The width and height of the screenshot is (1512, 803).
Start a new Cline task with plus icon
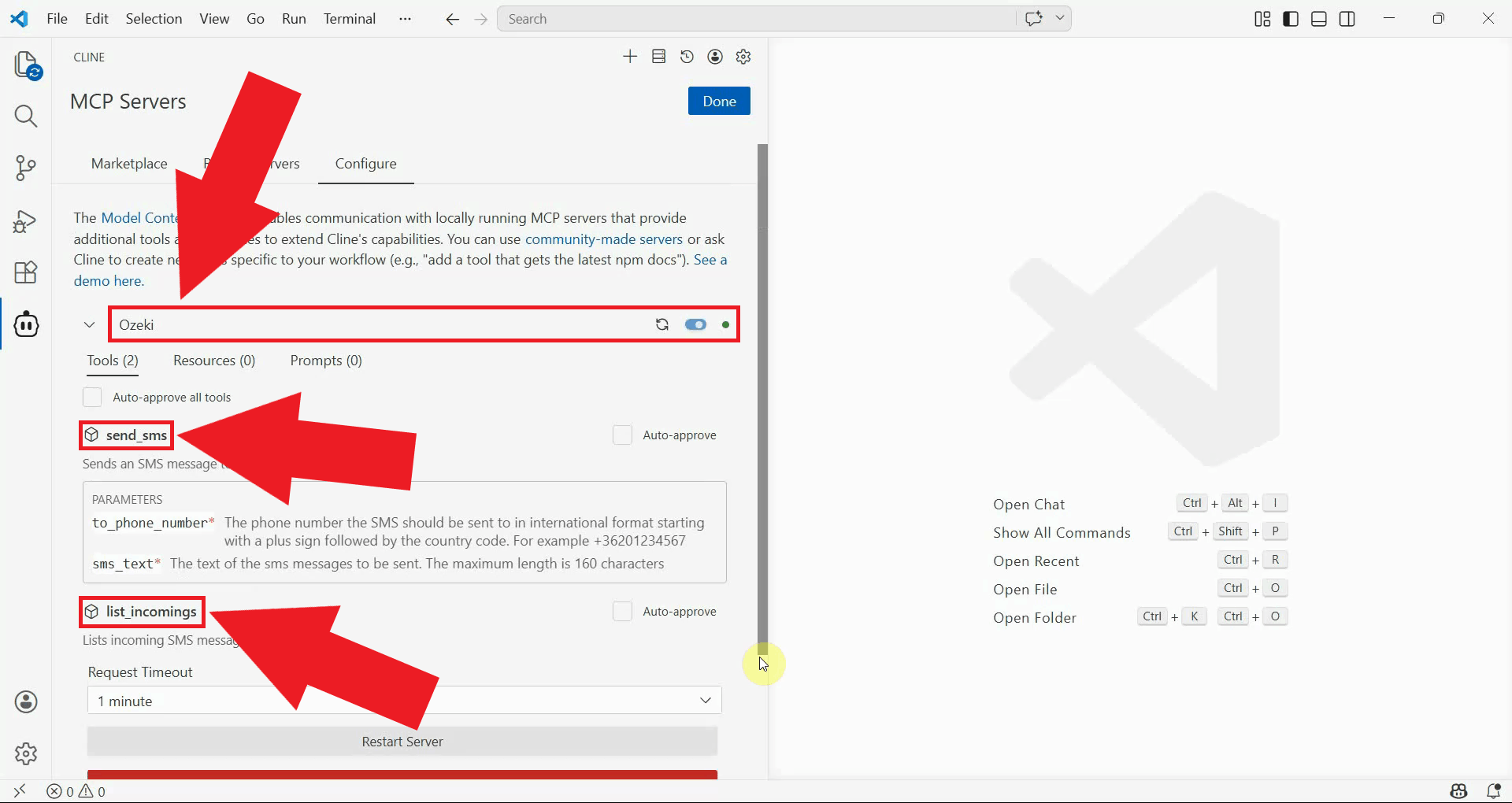(630, 57)
